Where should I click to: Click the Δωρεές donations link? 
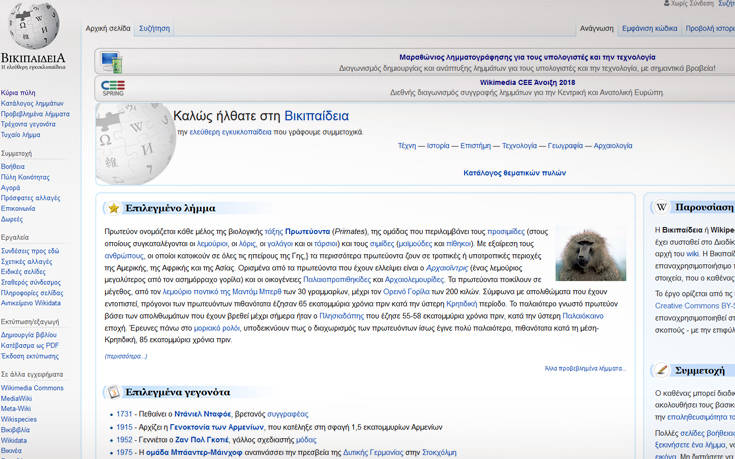click(12, 219)
